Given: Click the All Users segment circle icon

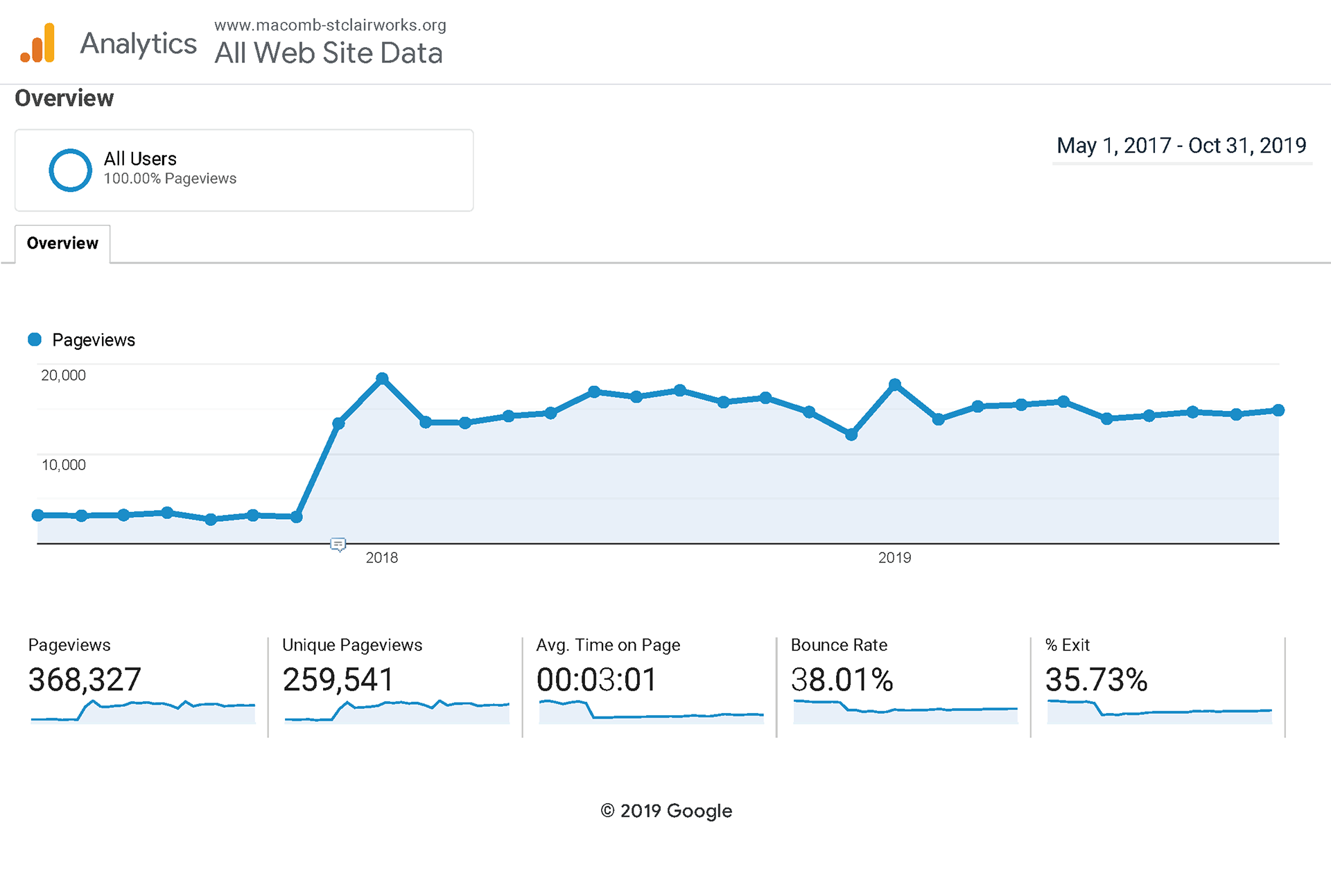Looking at the screenshot, I should (x=70, y=170).
